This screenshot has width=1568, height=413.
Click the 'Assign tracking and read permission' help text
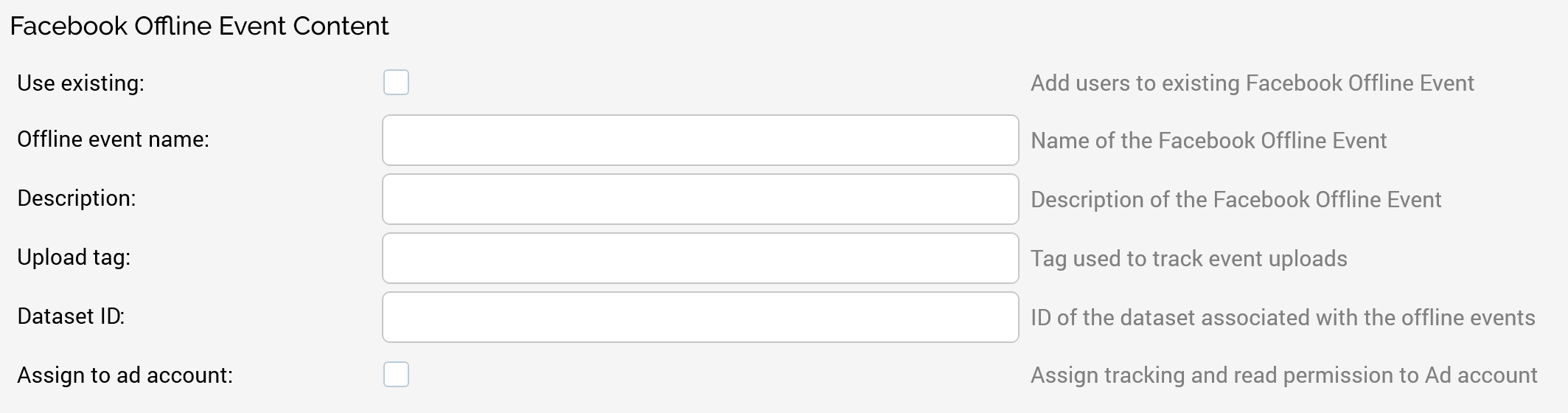click(x=1283, y=375)
